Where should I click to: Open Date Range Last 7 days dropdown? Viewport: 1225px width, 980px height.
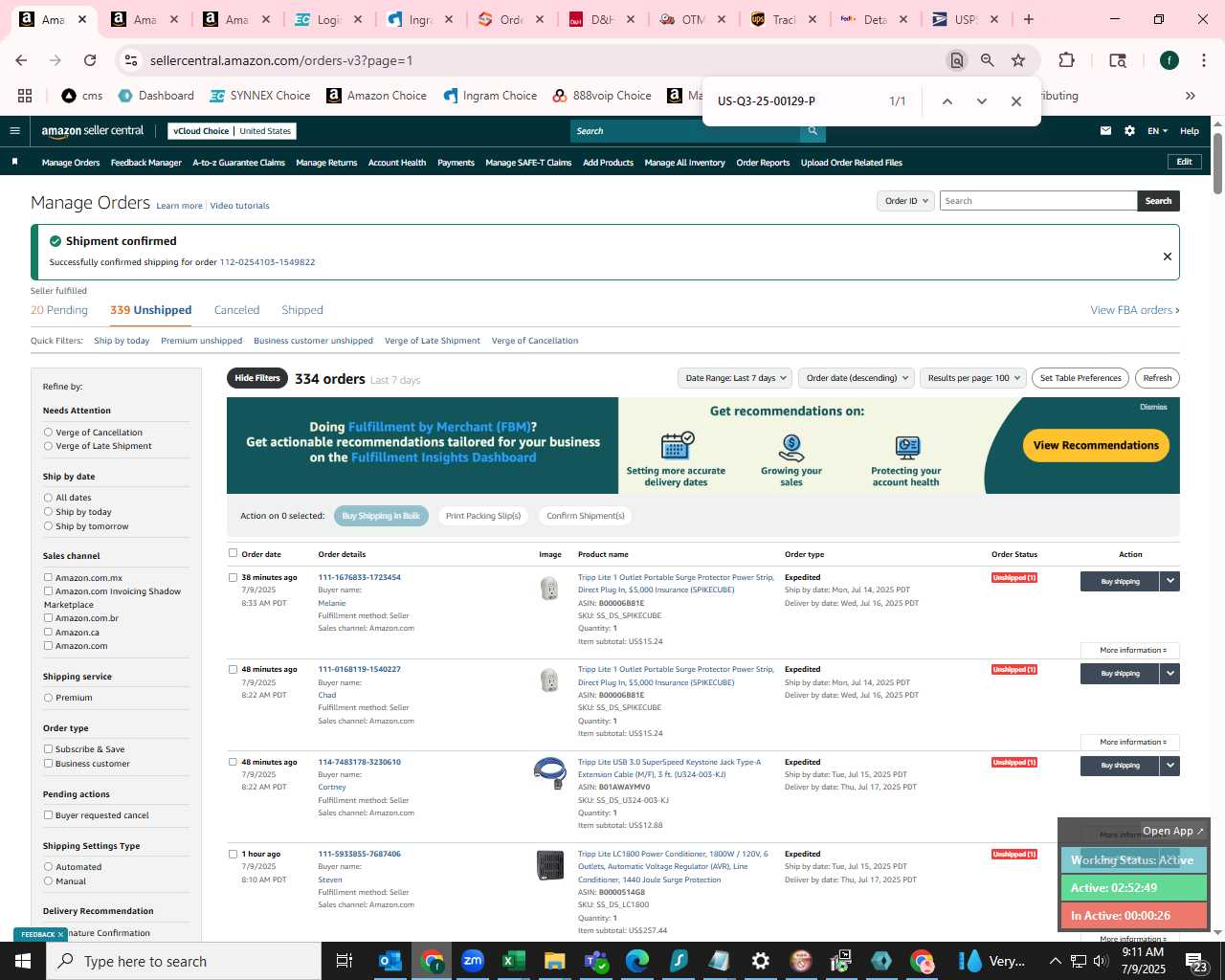[x=735, y=378]
